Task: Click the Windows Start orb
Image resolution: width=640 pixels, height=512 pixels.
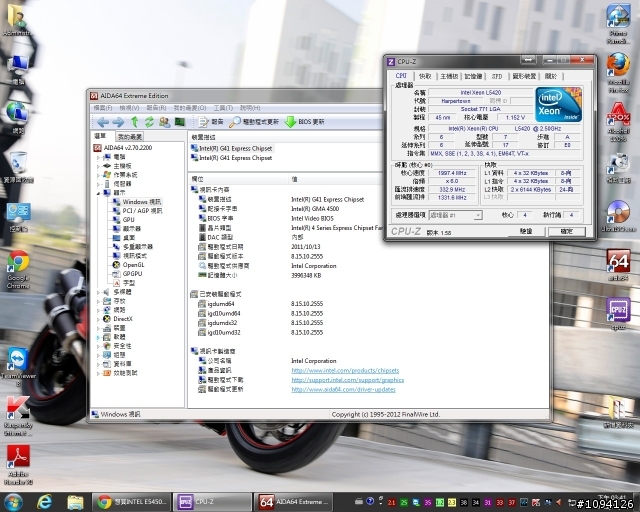Action: click(x=13, y=502)
